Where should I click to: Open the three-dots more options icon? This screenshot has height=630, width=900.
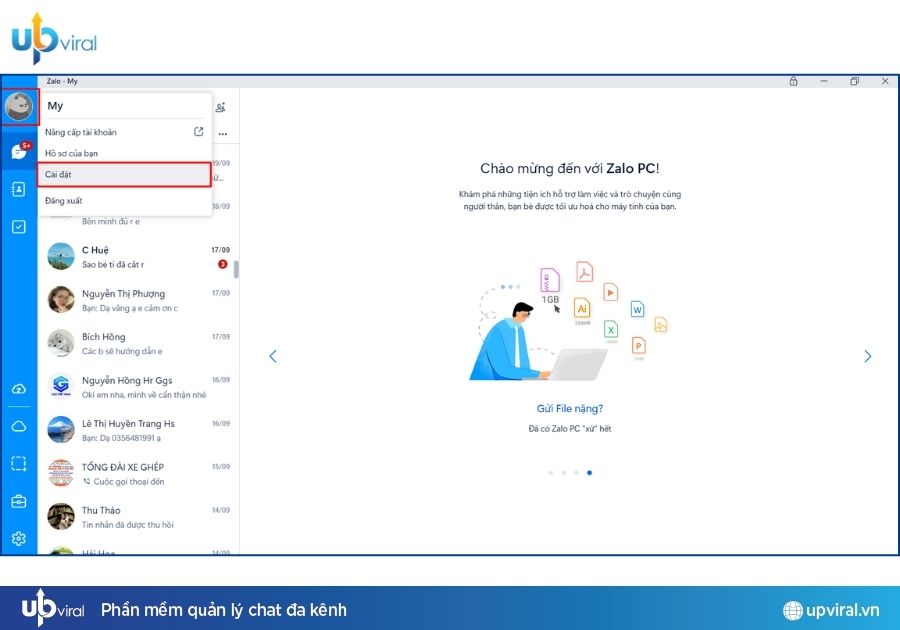pyautogui.click(x=223, y=134)
